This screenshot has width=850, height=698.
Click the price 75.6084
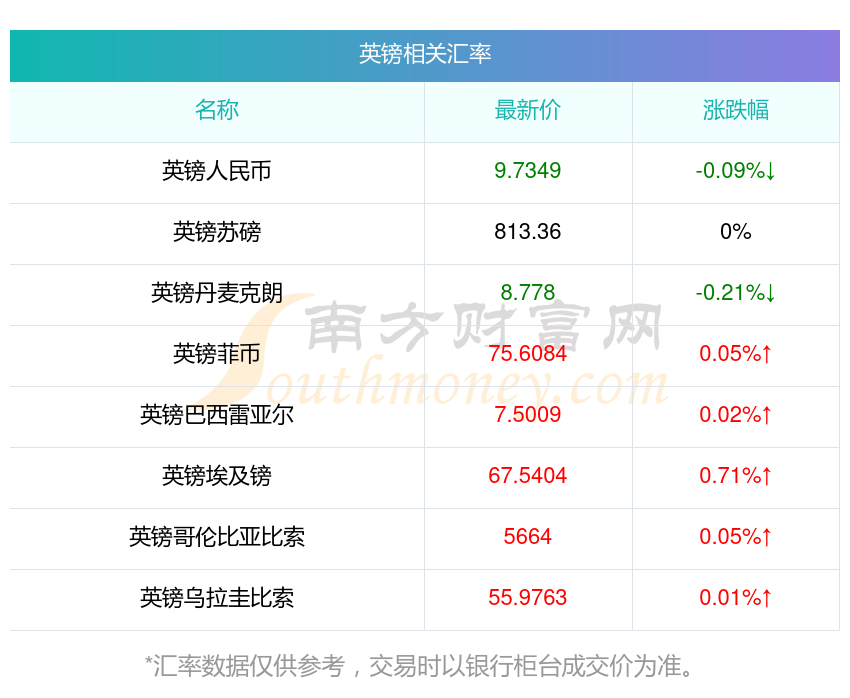[x=527, y=354]
